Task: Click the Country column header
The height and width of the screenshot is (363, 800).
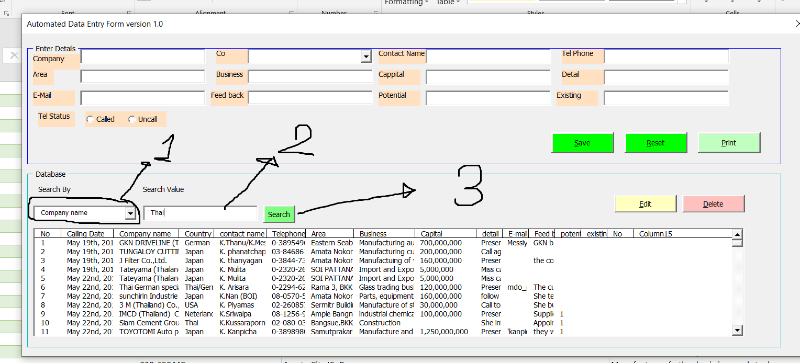Action: 197,234
